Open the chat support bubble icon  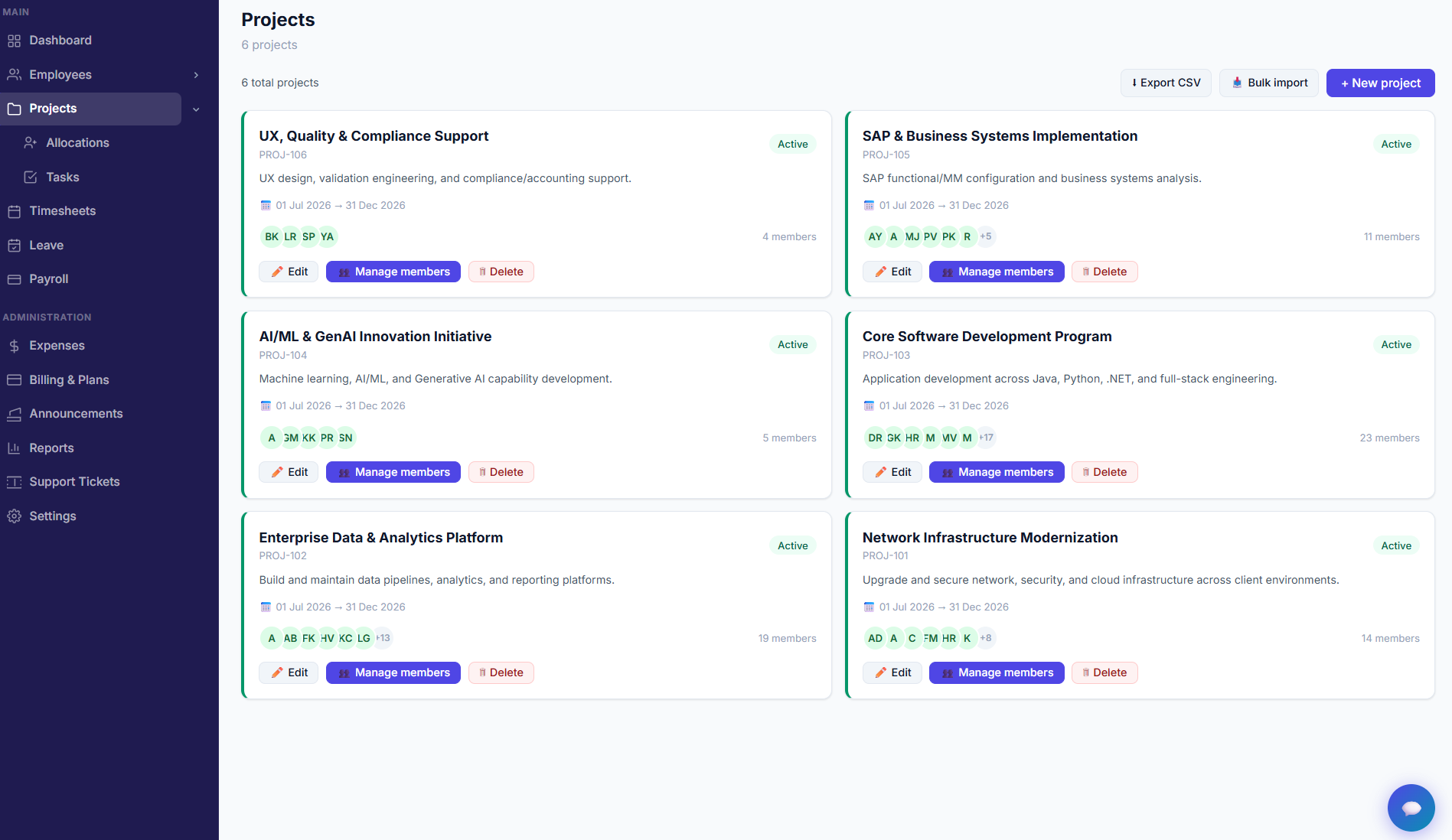[x=1411, y=808]
